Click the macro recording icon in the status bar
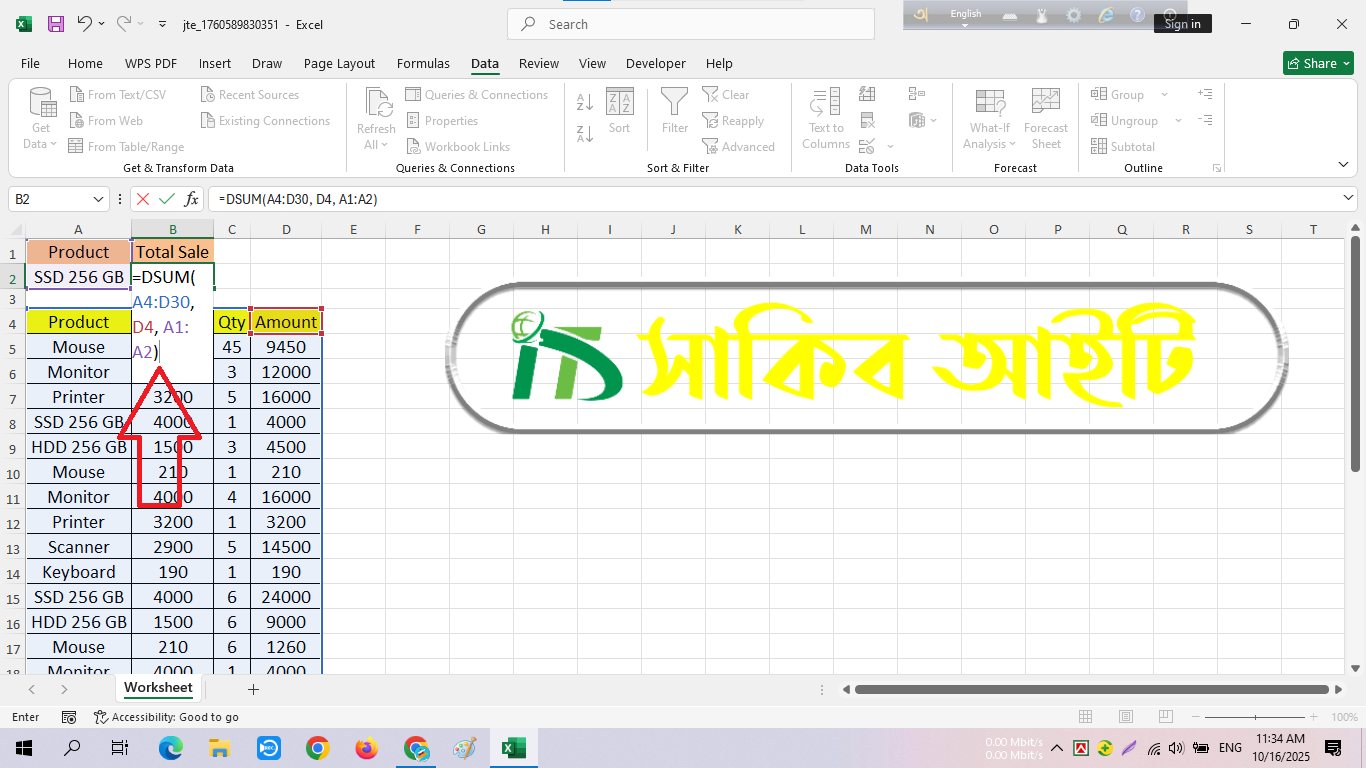 69,717
